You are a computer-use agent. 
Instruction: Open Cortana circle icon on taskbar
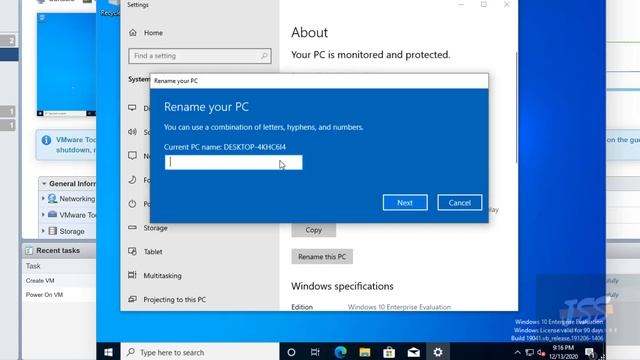coord(291,352)
